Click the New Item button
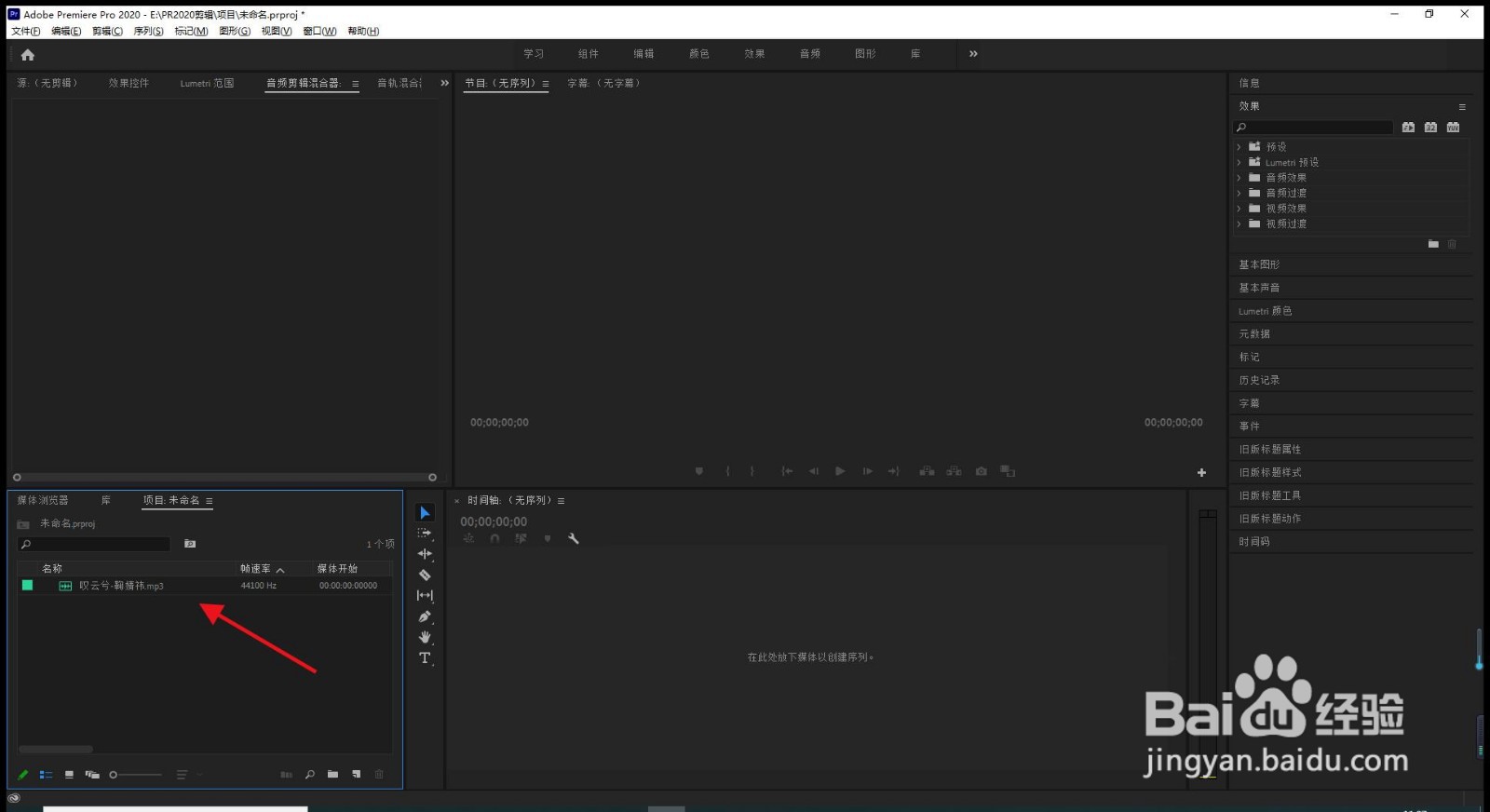The image size is (1490, 812). coord(356,775)
